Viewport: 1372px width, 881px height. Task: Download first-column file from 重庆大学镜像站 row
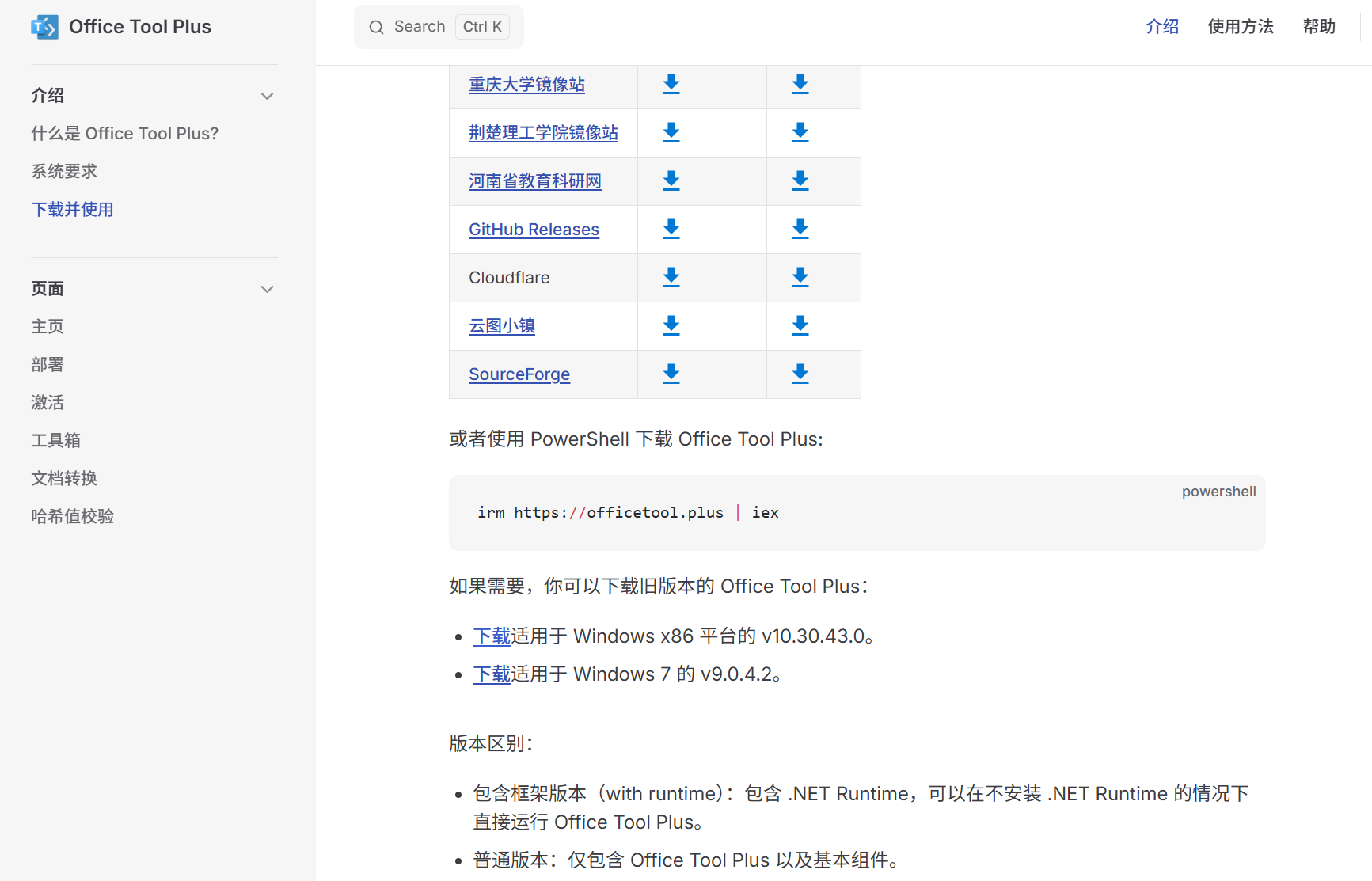(671, 84)
